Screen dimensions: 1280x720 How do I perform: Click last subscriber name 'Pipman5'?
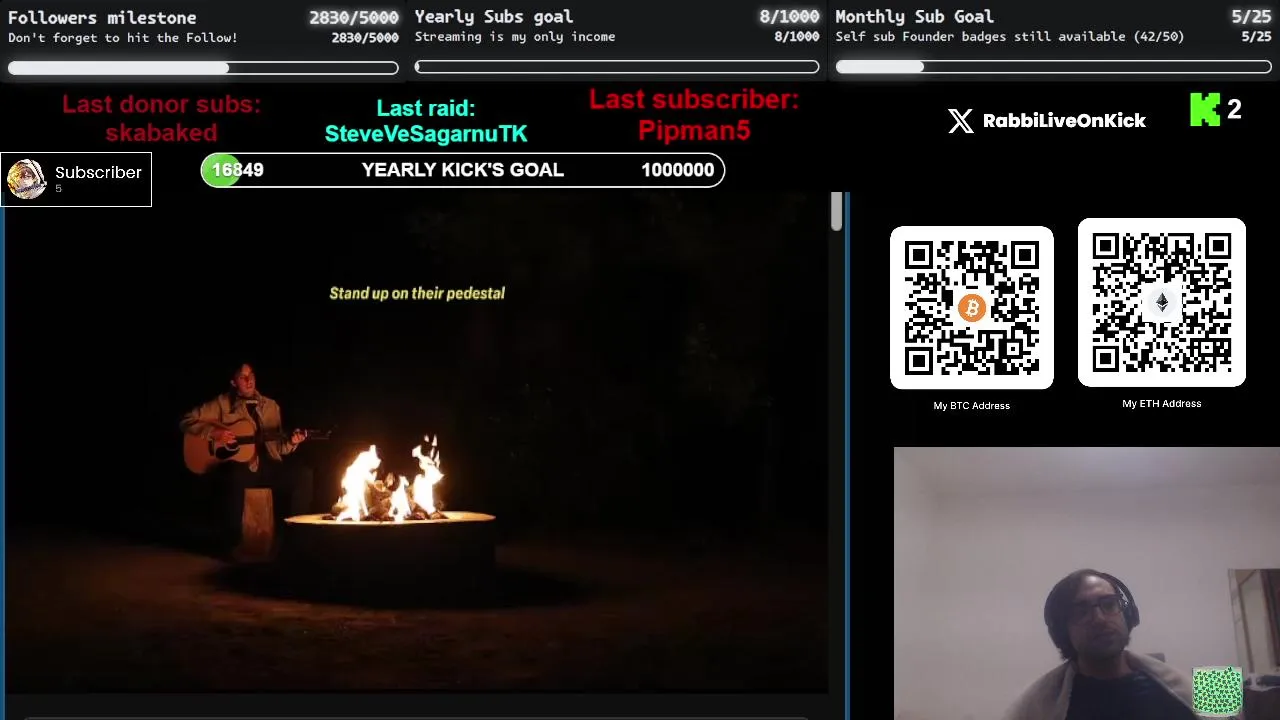click(x=694, y=130)
